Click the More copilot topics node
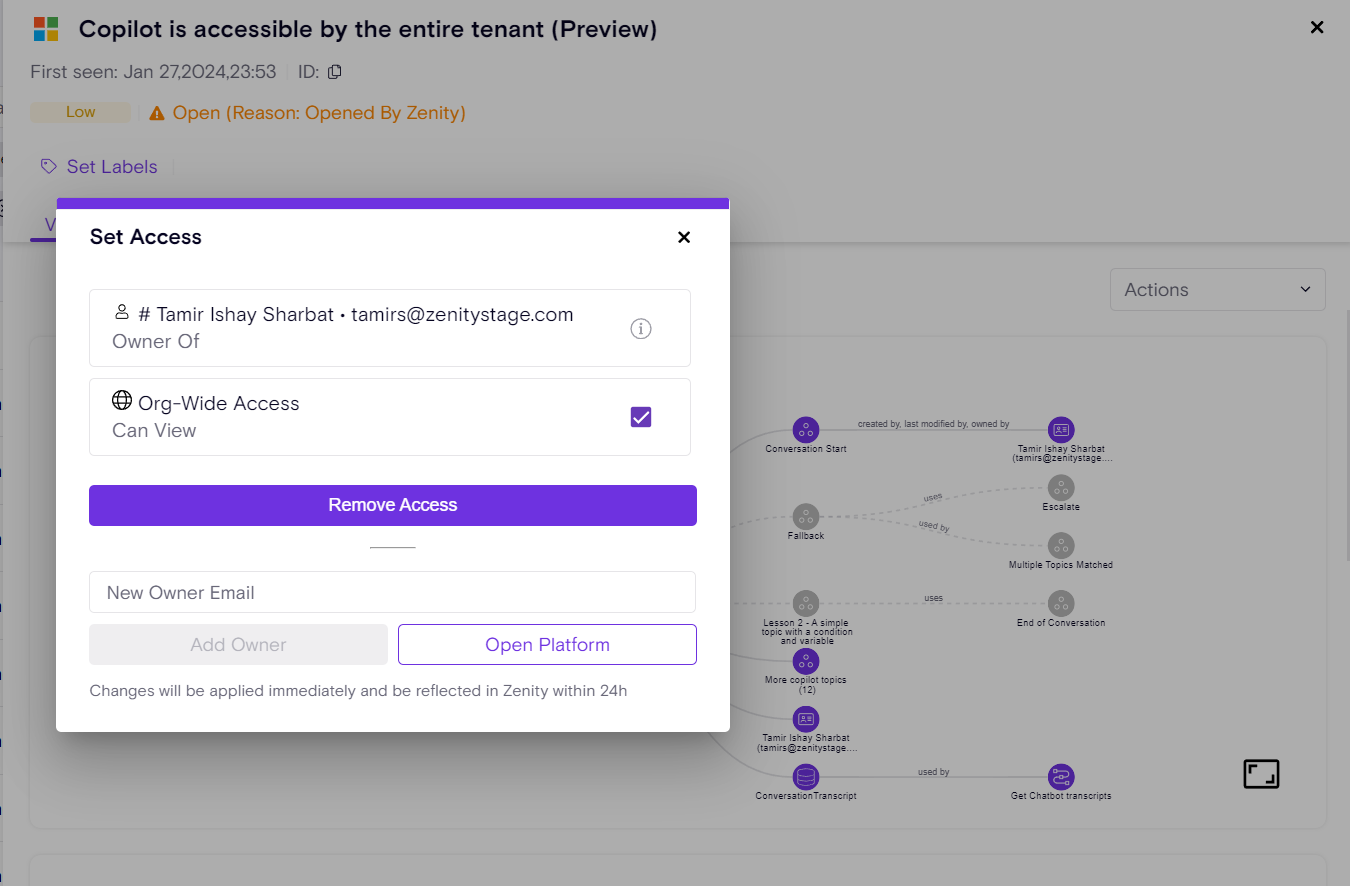 [806, 661]
